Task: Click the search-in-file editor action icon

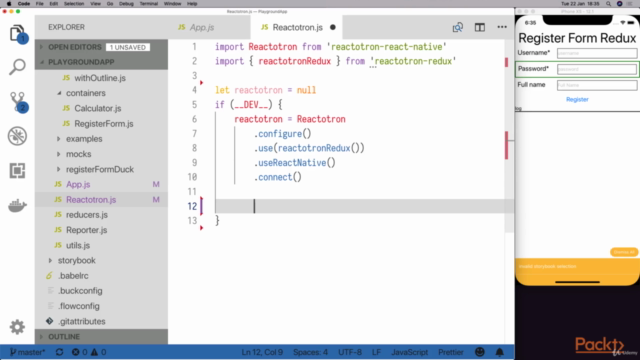Action: 458,27
